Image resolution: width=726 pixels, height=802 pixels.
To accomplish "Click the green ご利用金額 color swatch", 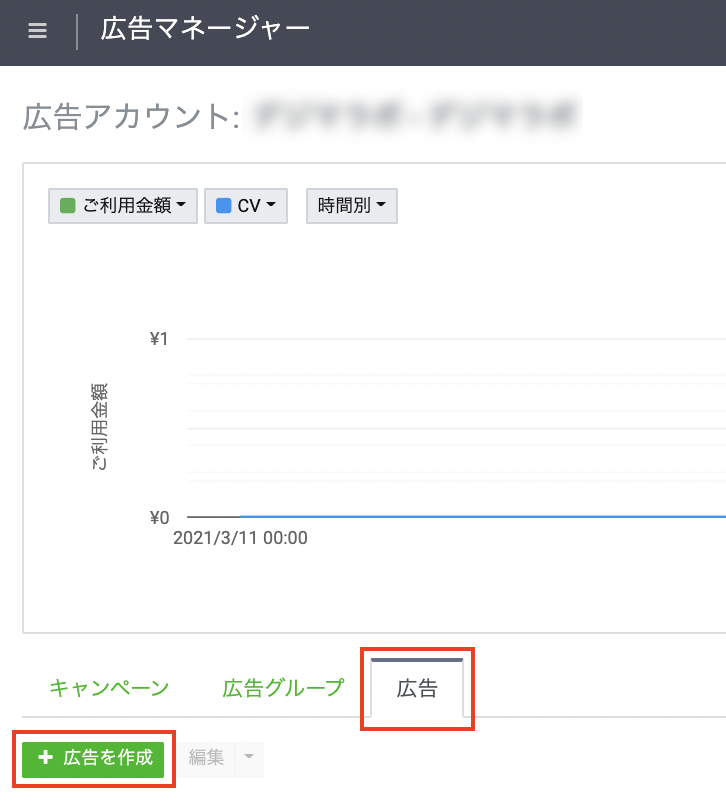I will [68, 206].
